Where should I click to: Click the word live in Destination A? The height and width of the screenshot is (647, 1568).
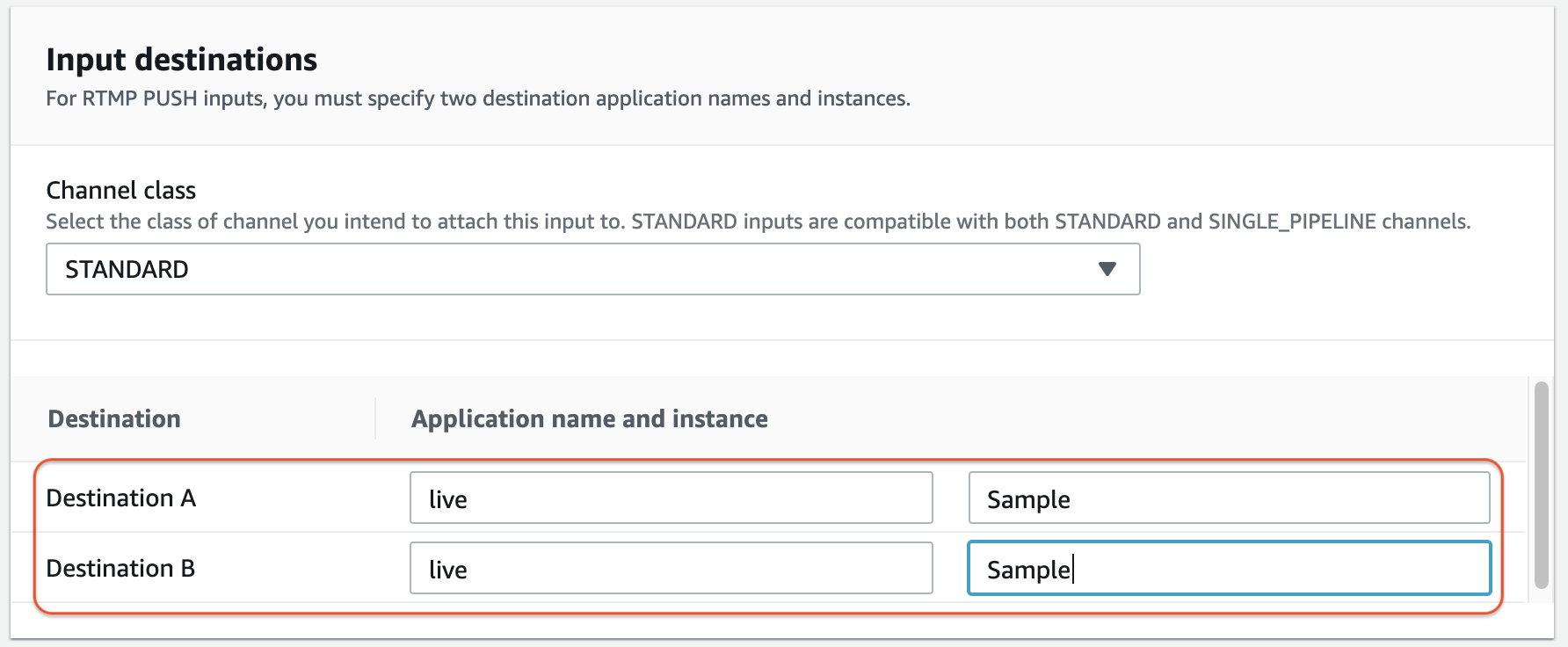point(447,499)
